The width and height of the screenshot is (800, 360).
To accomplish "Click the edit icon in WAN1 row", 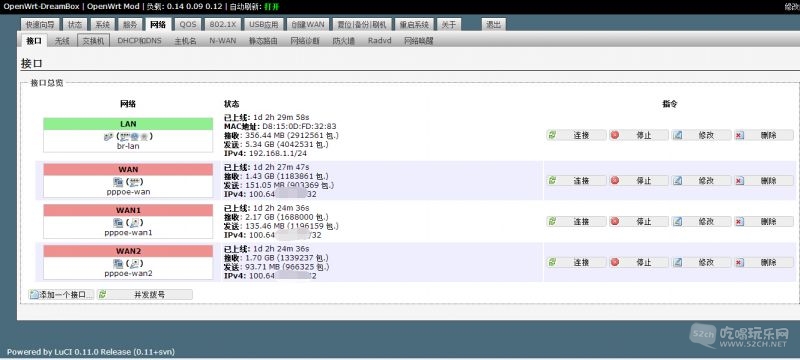I will tap(678, 221).
